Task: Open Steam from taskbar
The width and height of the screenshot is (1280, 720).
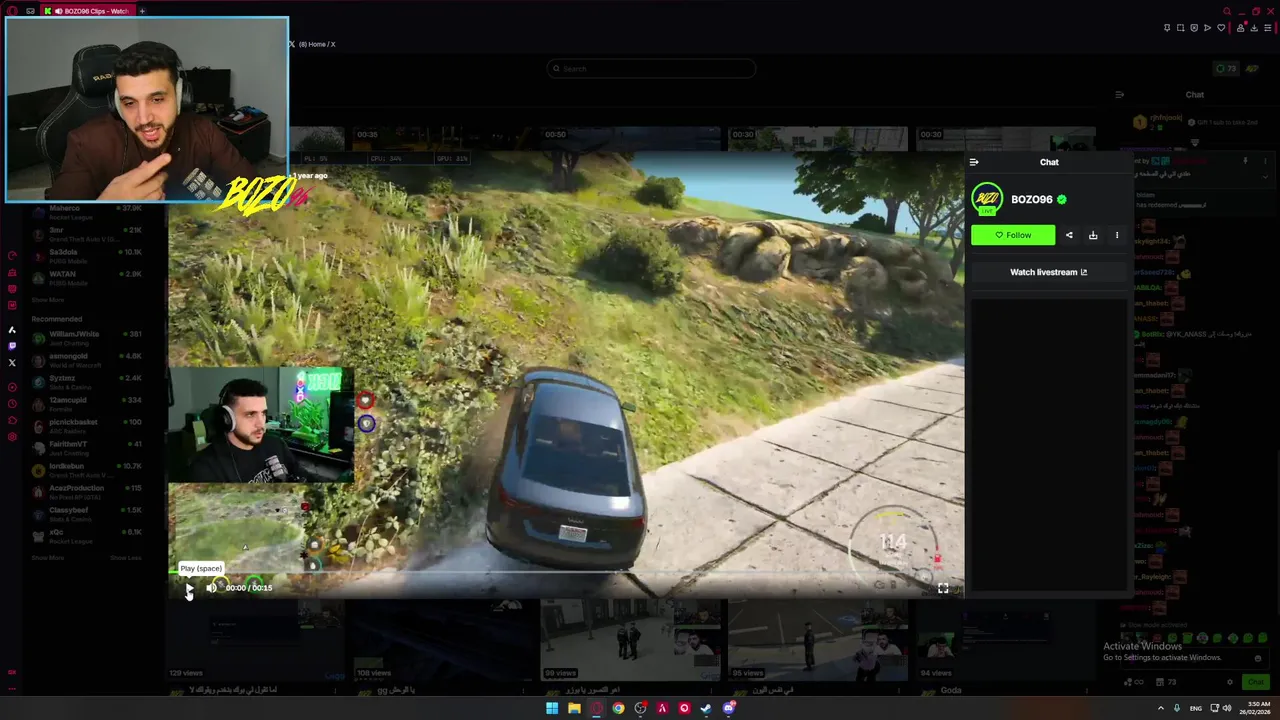Action: coord(706,708)
